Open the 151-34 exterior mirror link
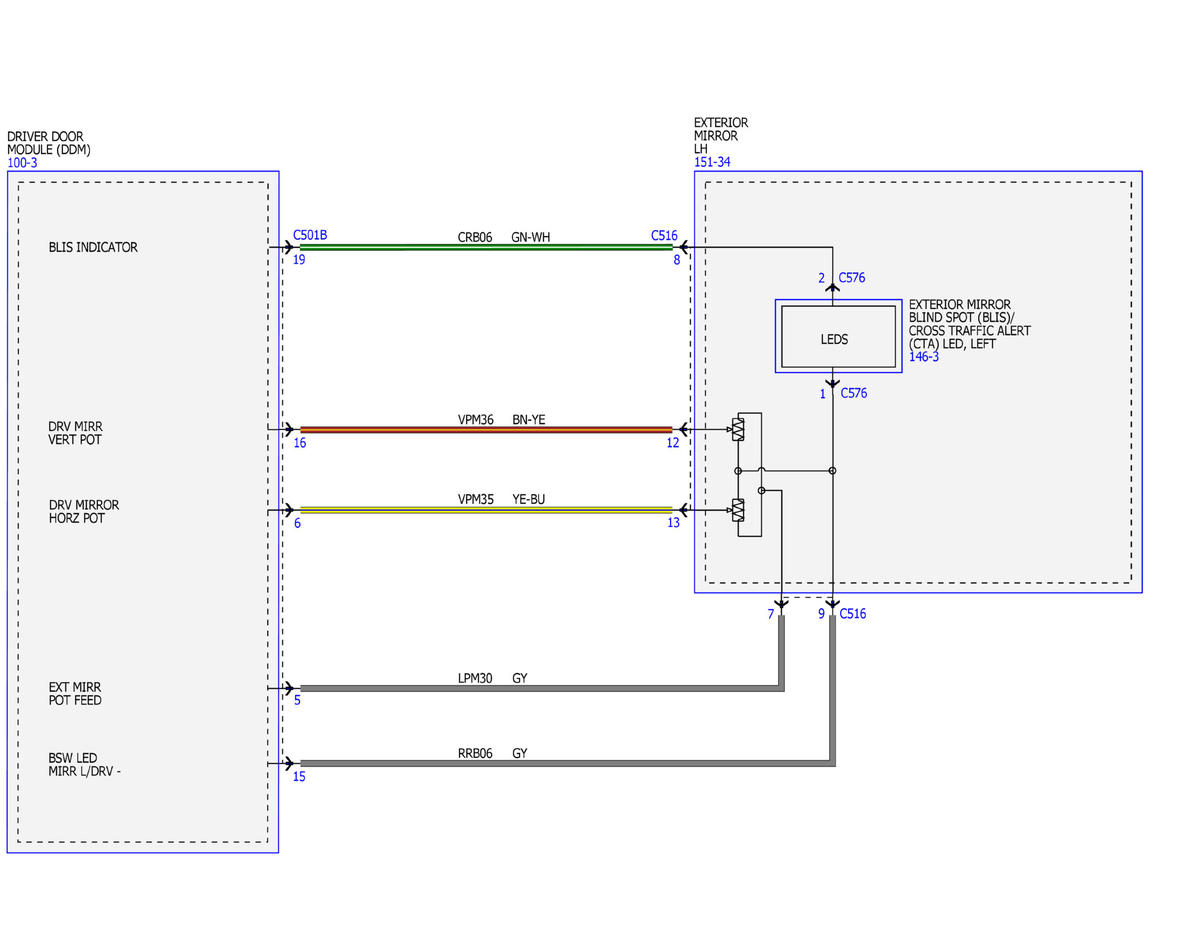The height and width of the screenshot is (927, 1200). pyautogui.click(x=711, y=162)
